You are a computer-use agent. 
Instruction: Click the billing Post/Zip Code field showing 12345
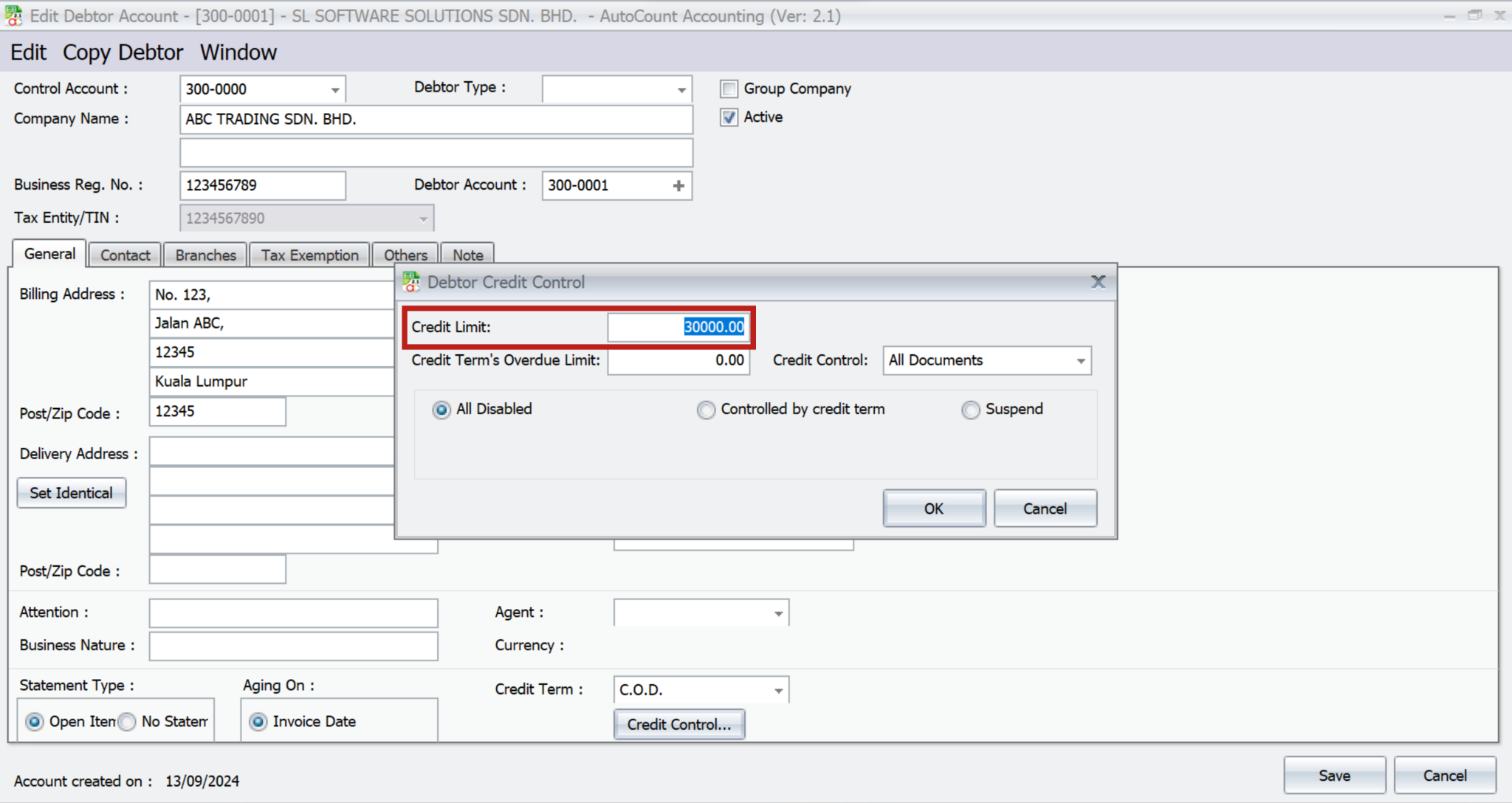[218, 412]
